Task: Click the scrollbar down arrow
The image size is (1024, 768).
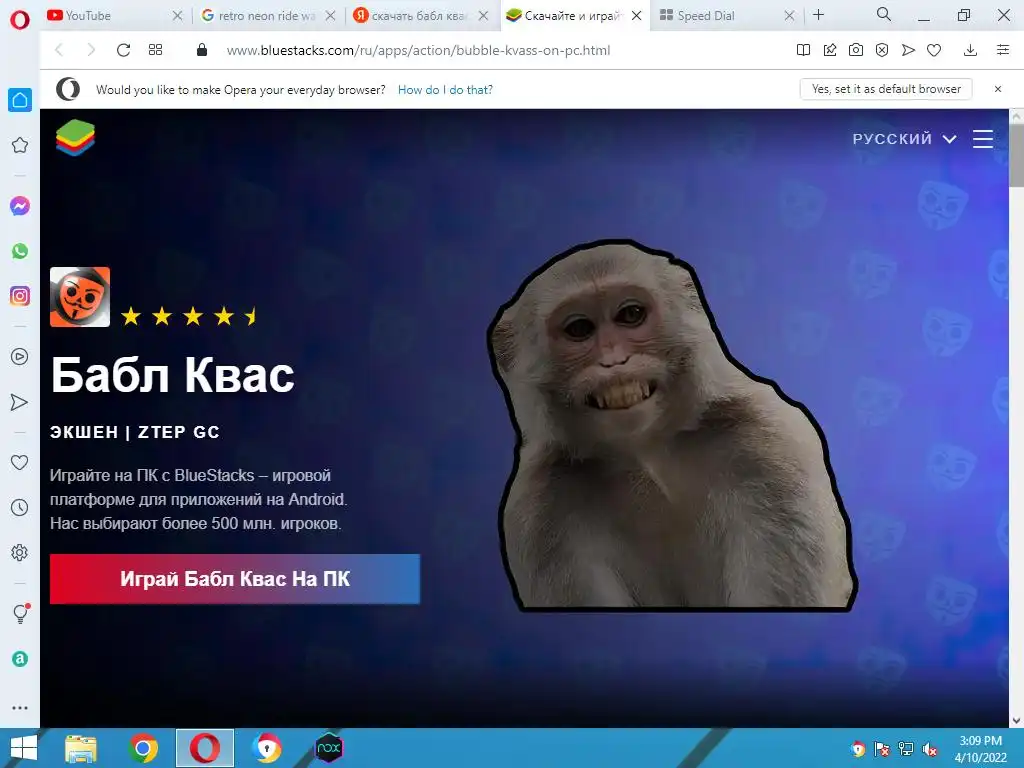Action: click(1016, 721)
